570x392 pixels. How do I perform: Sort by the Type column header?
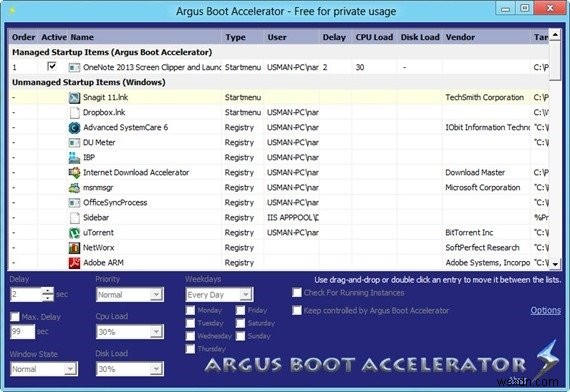[x=242, y=37]
